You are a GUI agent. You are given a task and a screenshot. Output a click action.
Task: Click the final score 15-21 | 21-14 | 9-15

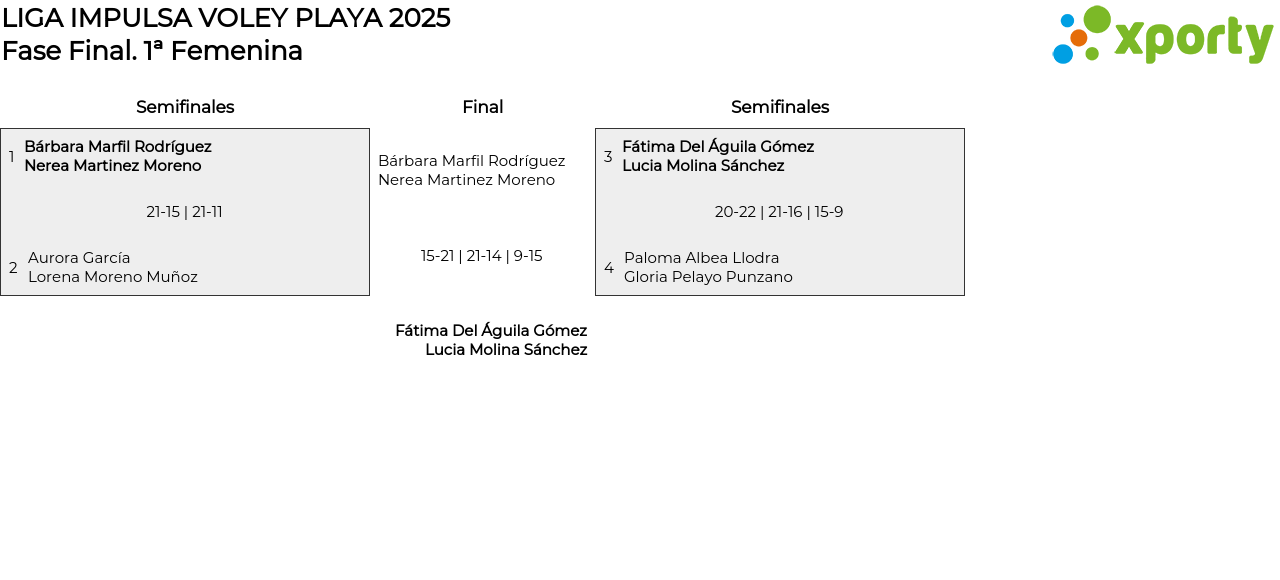pyautogui.click(x=482, y=256)
